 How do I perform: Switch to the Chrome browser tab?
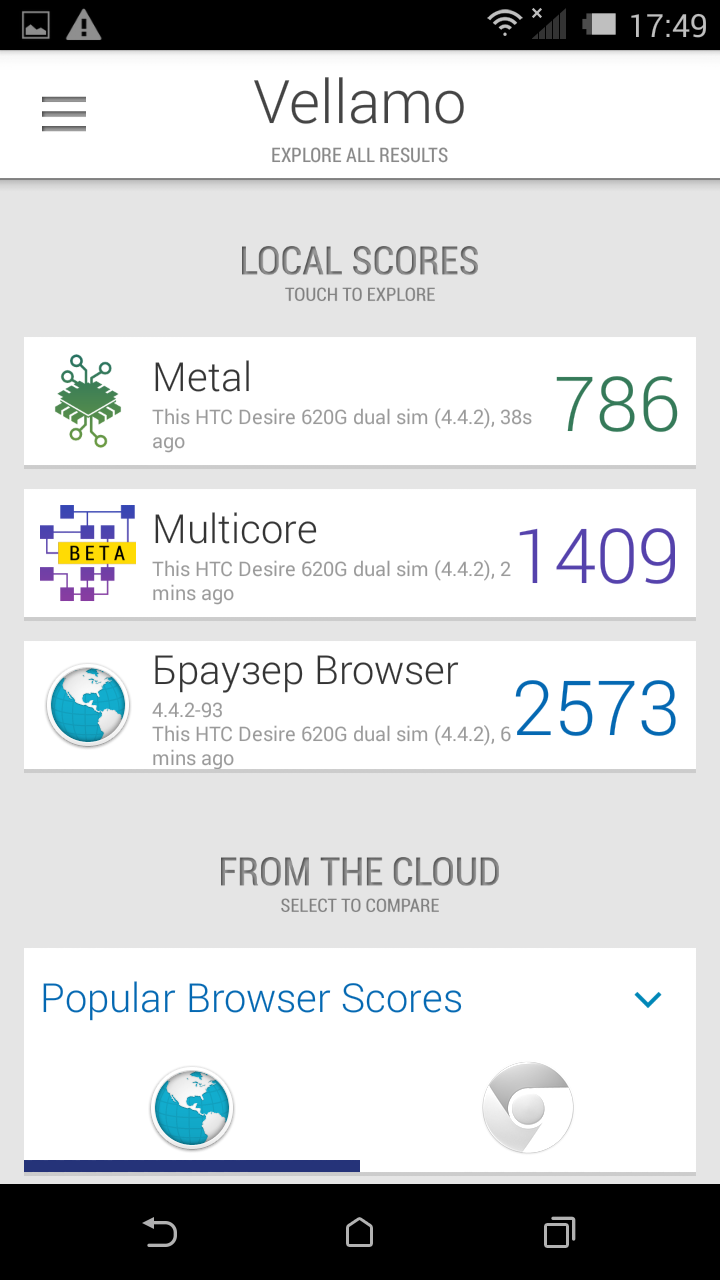click(527, 1108)
